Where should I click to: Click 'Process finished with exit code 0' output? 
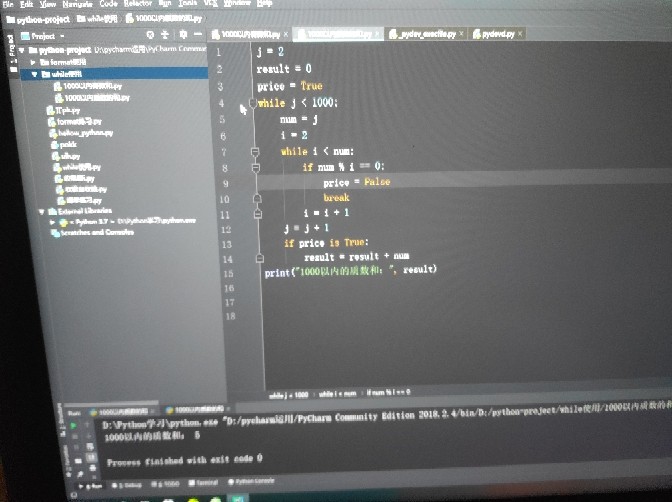[x=185, y=461]
